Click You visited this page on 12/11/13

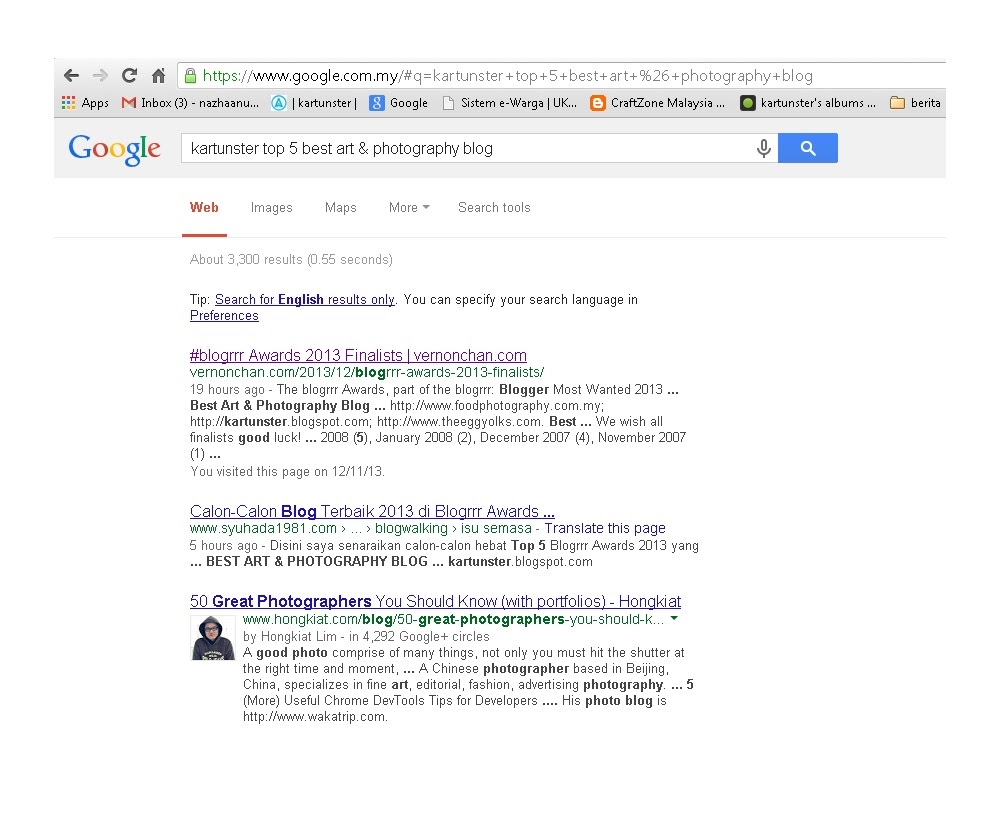287,471
